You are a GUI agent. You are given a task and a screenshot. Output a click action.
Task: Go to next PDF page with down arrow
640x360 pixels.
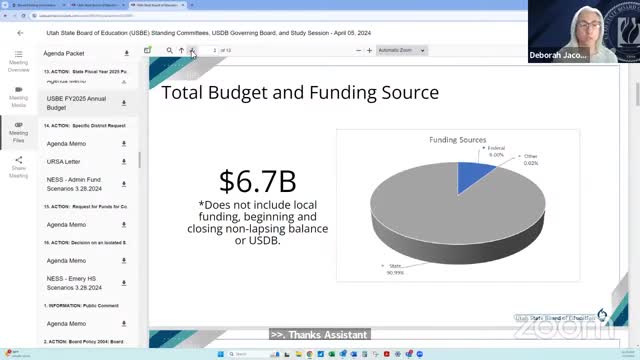coord(192,50)
